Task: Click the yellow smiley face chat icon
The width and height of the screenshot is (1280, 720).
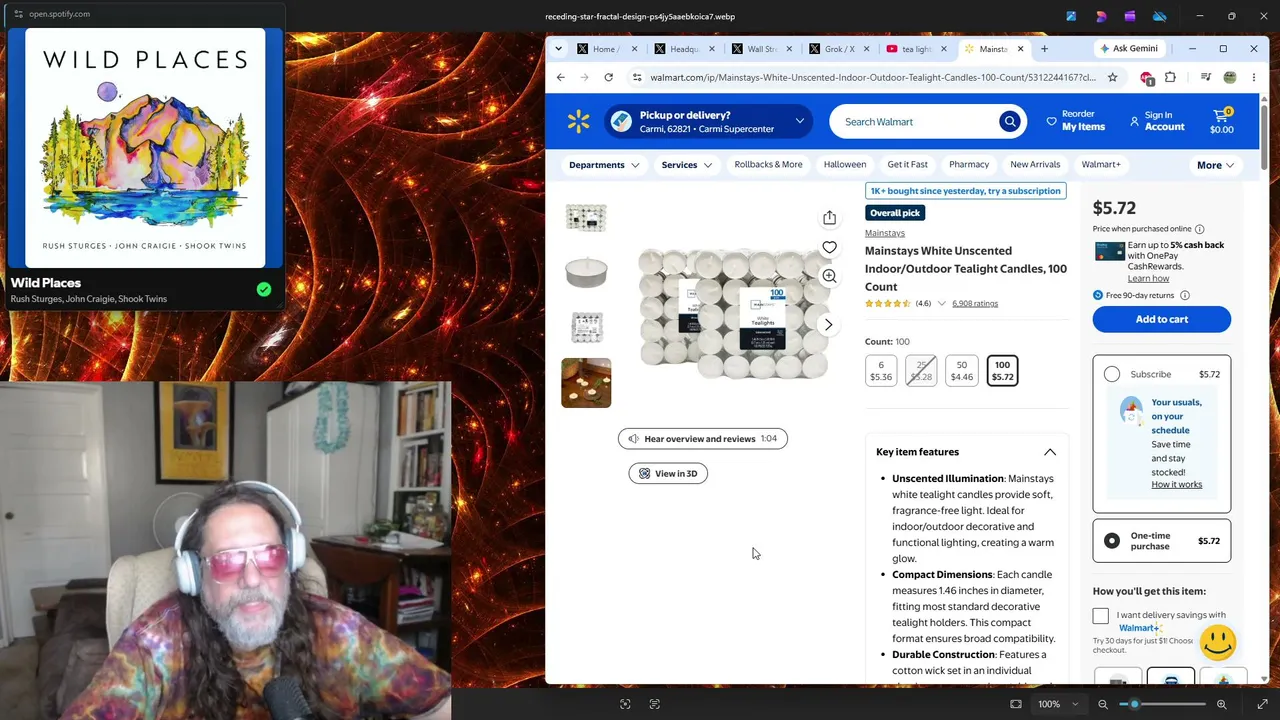Action: point(1218,641)
